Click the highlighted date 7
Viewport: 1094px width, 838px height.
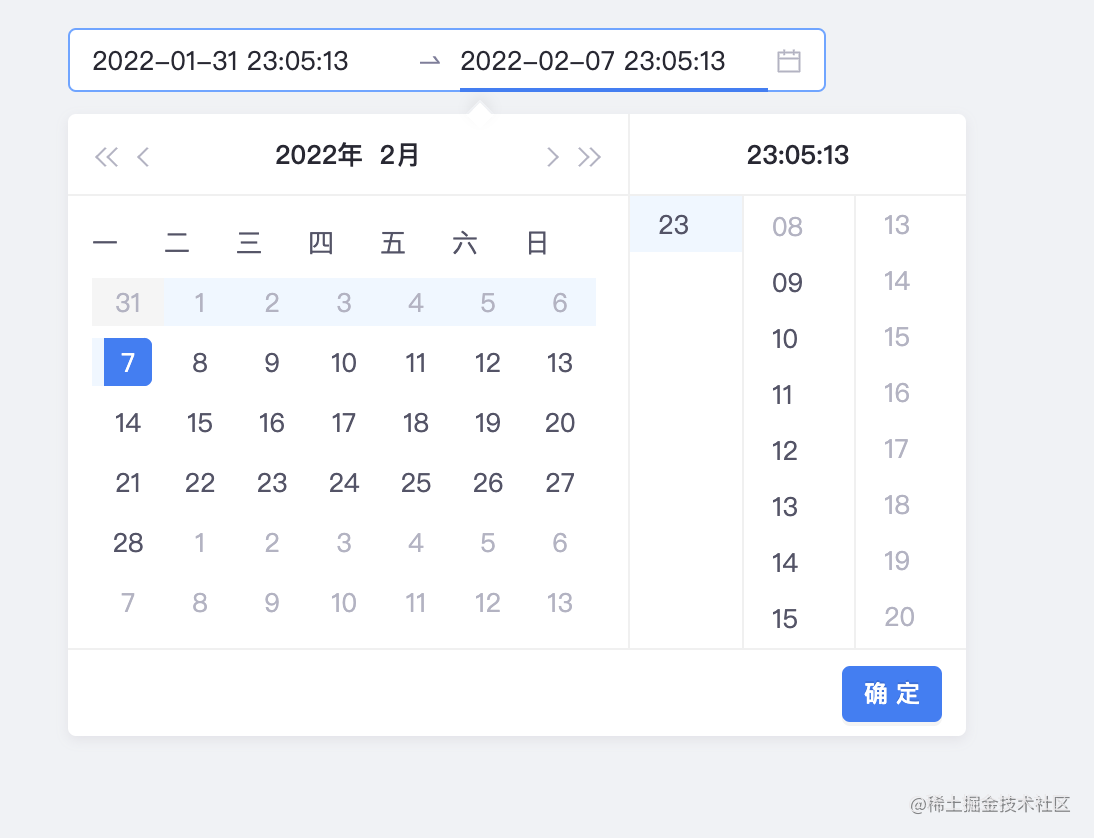127,362
